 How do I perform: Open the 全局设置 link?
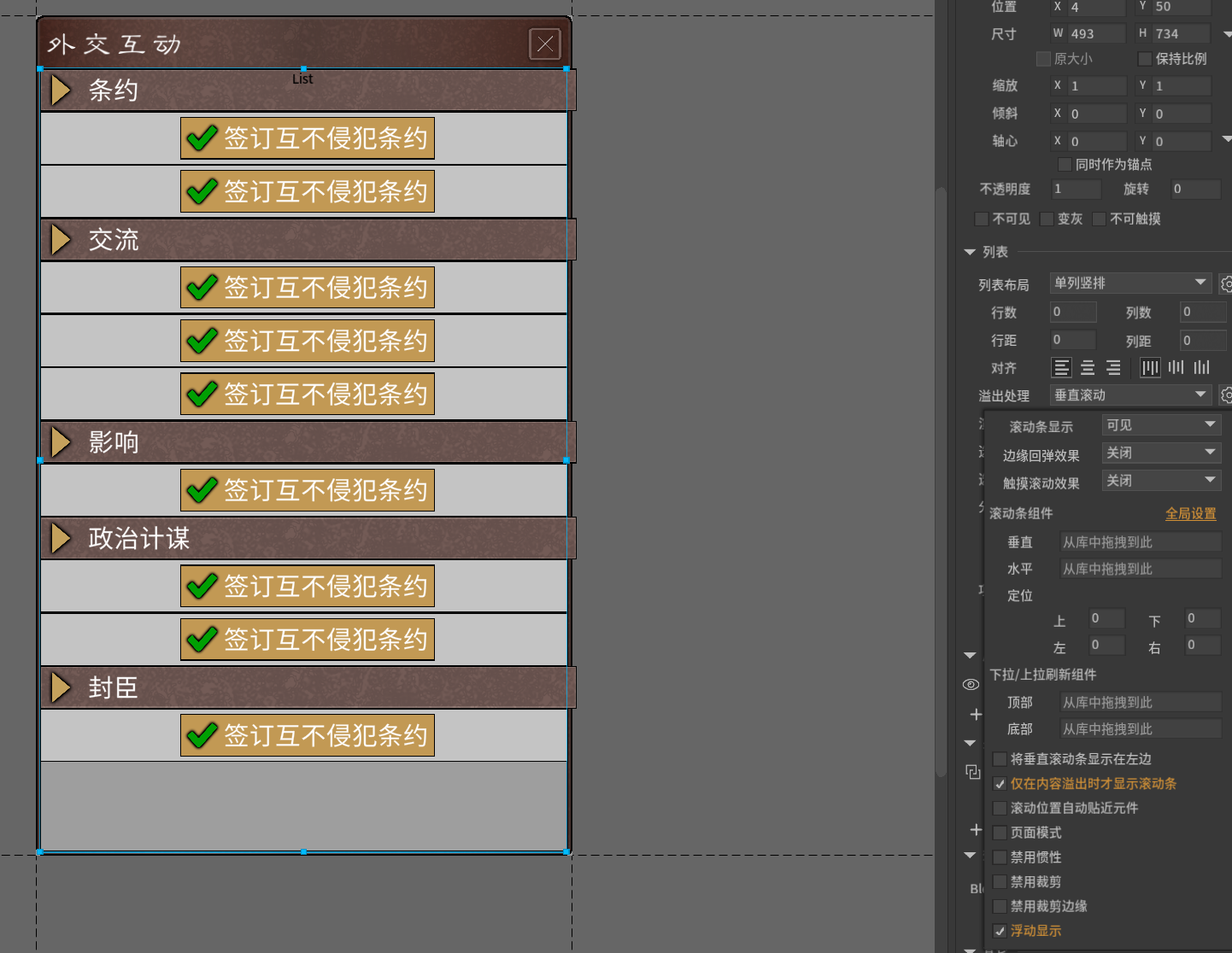pyautogui.click(x=1190, y=513)
